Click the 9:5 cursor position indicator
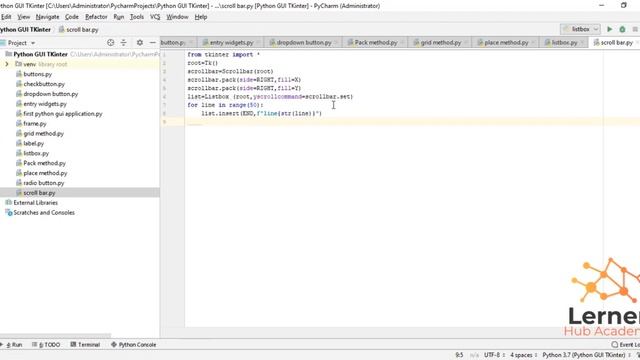Image resolution: width=640 pixels, height=360 pixels. coord(459,355)
